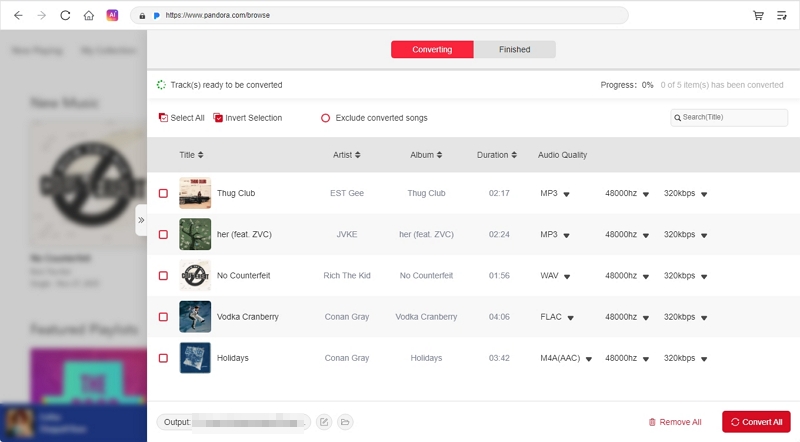Click artist name EST Gee
800x442 pixels.
[347, 193]
